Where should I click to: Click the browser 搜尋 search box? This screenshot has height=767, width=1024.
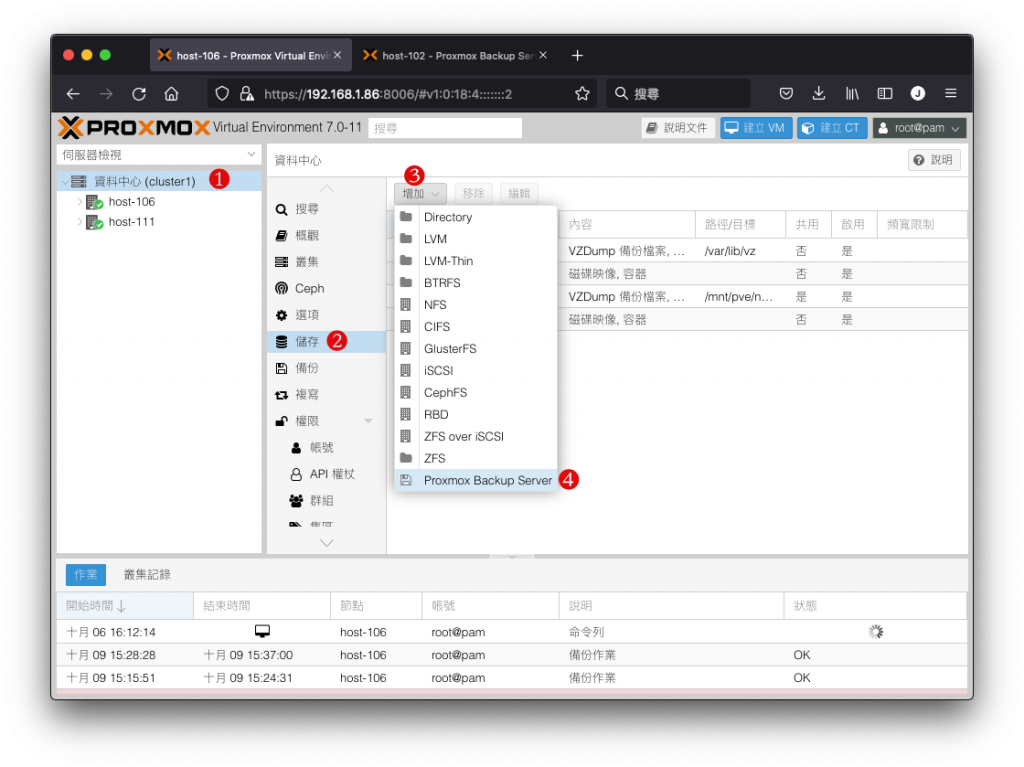coord(678,94)
